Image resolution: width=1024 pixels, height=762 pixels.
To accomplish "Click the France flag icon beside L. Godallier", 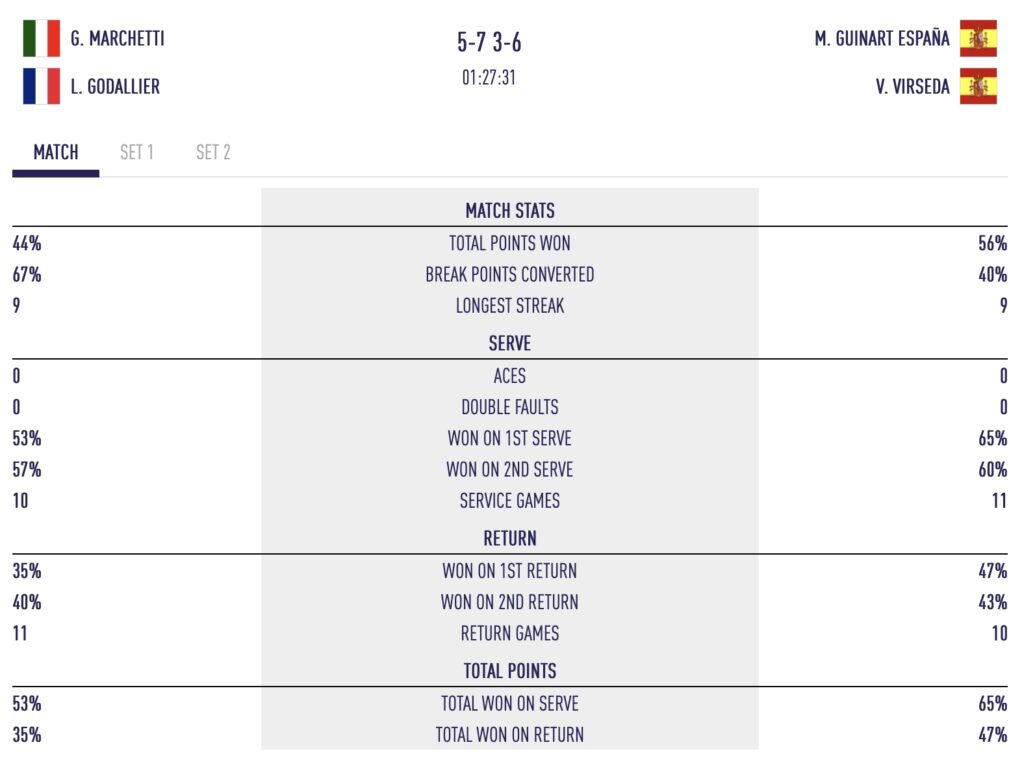I will 41,86.
